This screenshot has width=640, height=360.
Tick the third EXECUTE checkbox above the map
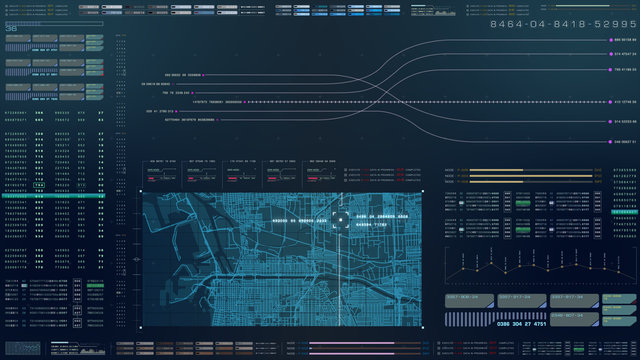[345, 180]
